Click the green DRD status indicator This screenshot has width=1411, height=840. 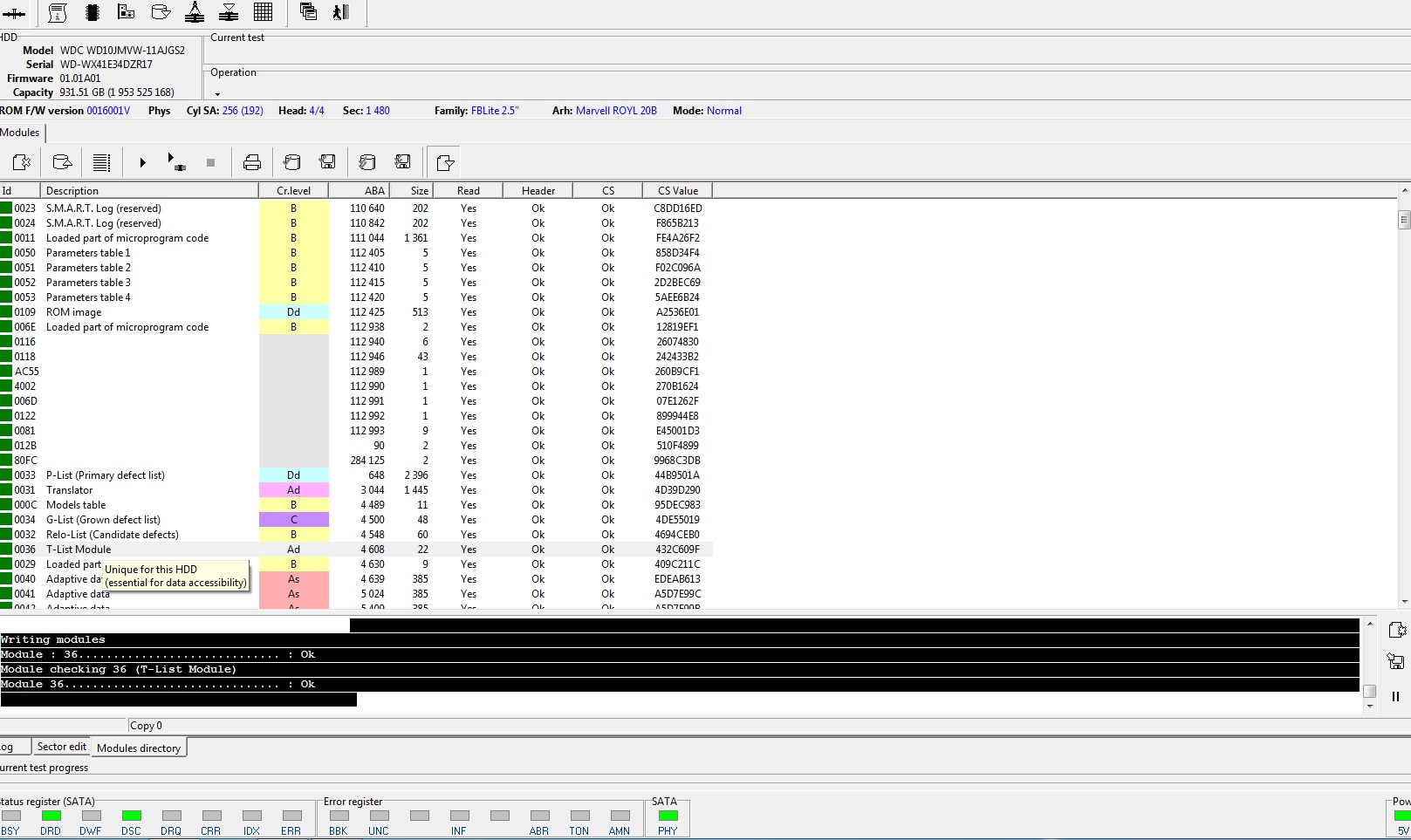(51, 816)
